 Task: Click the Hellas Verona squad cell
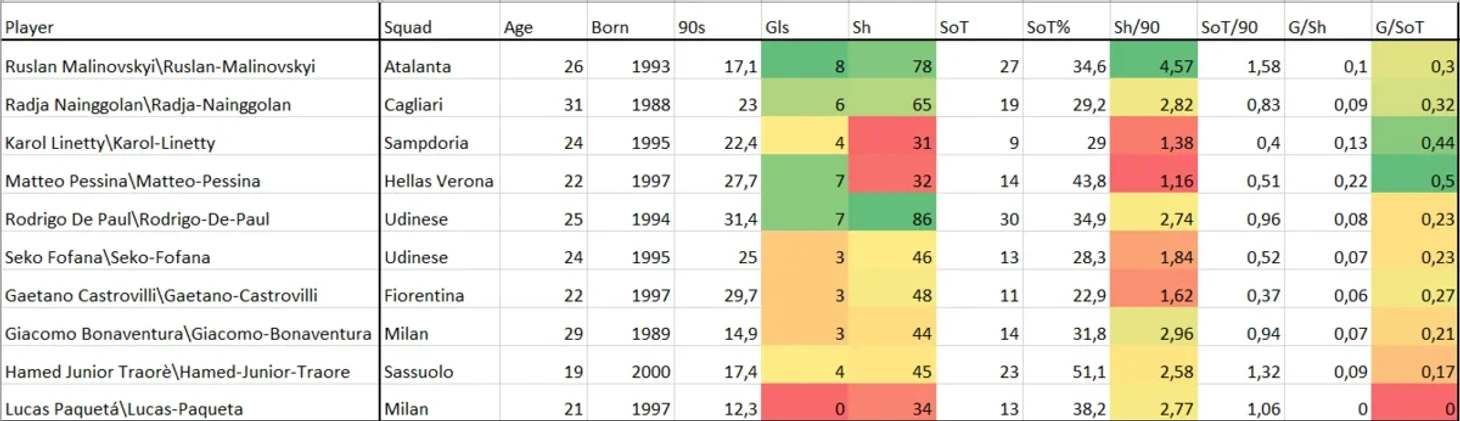point(438,181)
